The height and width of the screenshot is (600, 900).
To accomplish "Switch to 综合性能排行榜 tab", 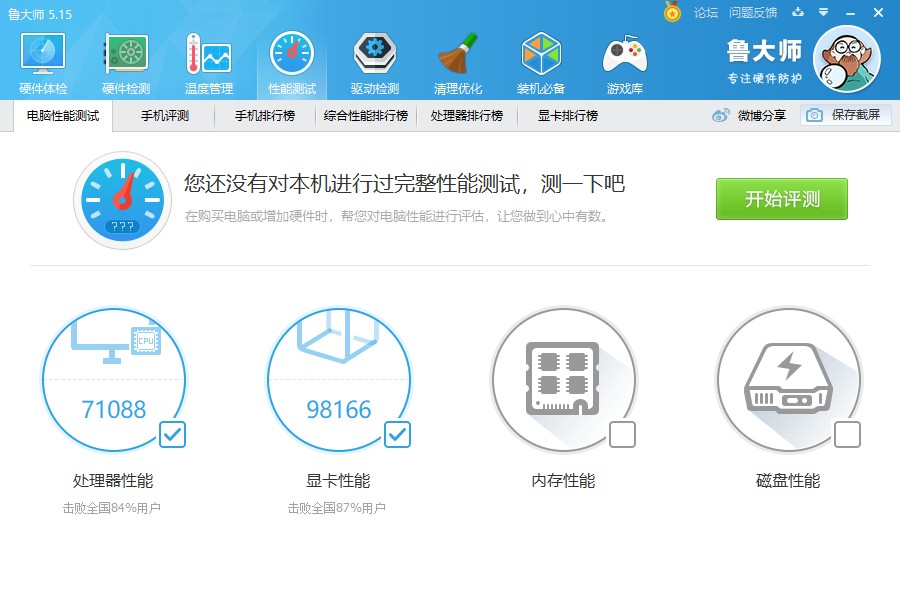I will [366, 116].
